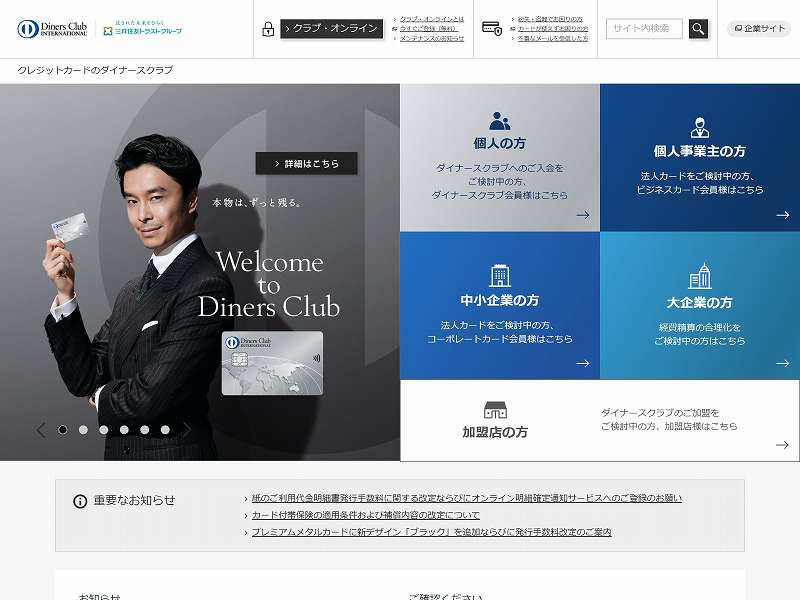The height and width of the screenshot is (600, 800).
Task: Open the 中小企業の方 heading
Action: pyautogui.click(x=499, y=301)
